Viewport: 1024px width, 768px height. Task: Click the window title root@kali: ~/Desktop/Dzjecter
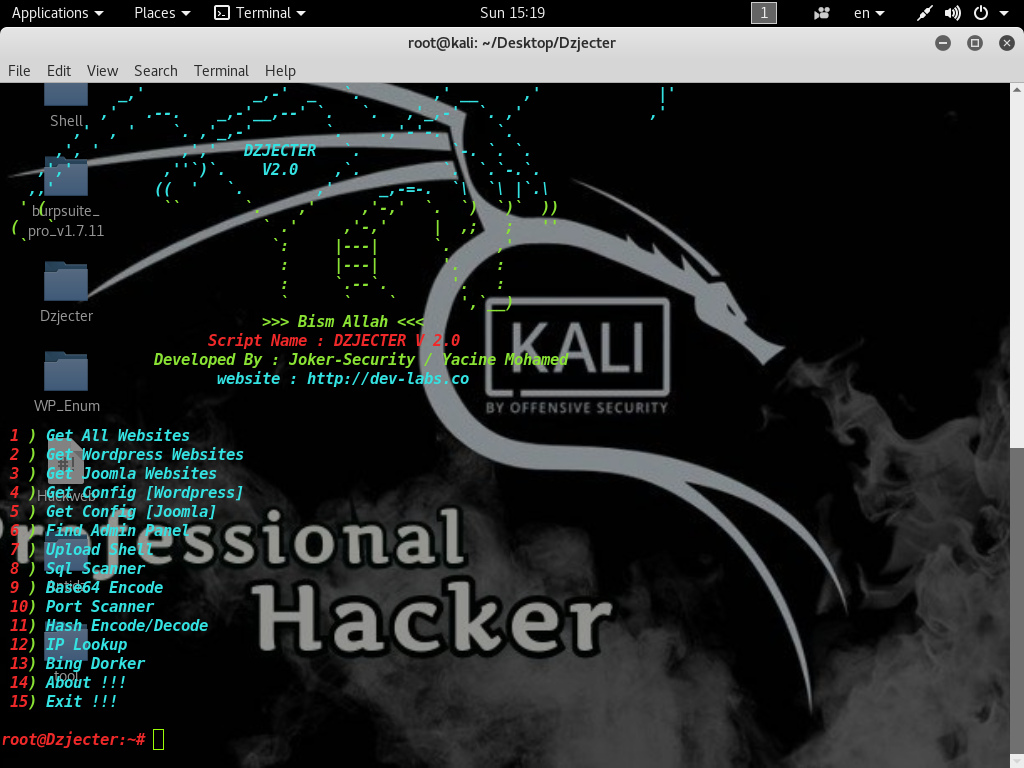click(x=511, y=43)
